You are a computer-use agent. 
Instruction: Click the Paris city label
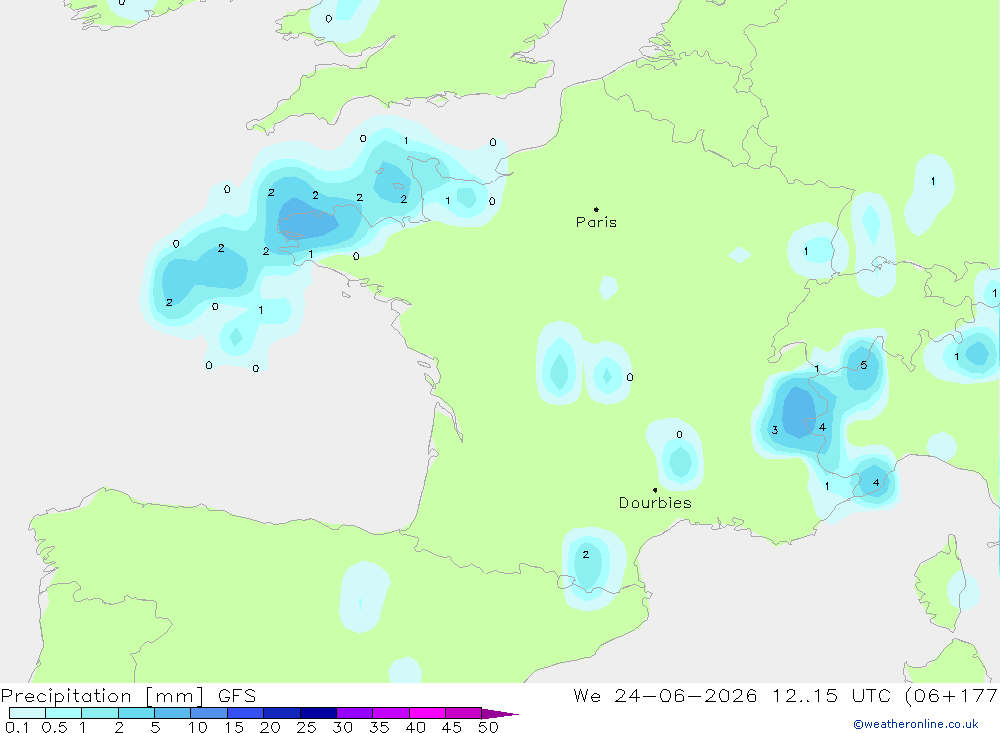[x=596, y=222]
